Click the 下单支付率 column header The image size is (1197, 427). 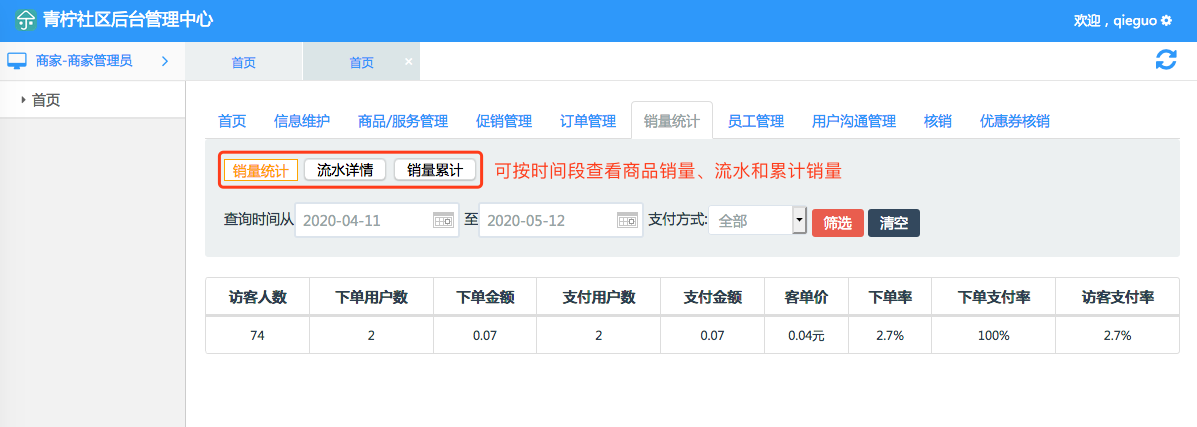[993, 297]
